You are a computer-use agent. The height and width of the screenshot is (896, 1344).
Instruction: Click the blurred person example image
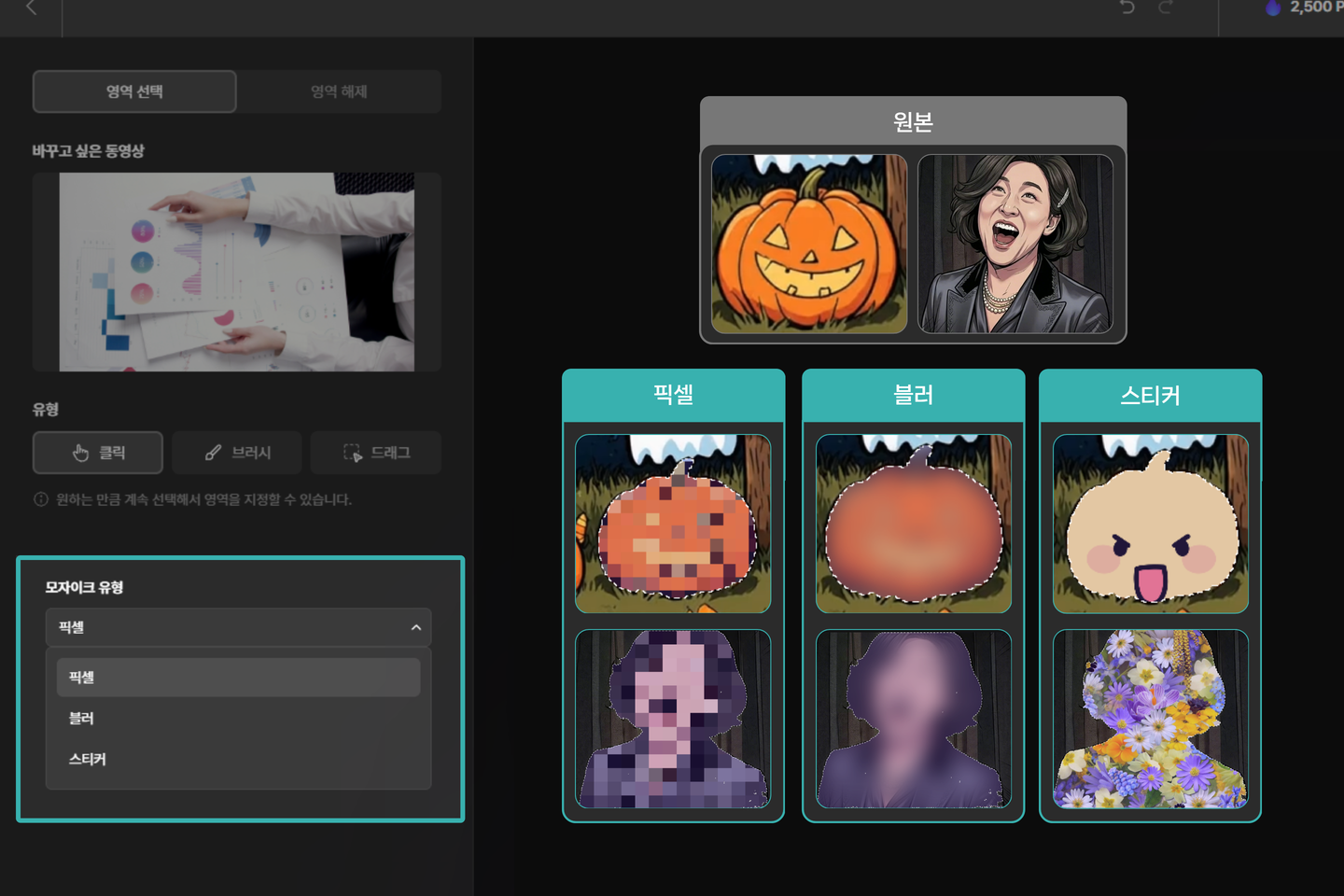(x=914, y=719)
